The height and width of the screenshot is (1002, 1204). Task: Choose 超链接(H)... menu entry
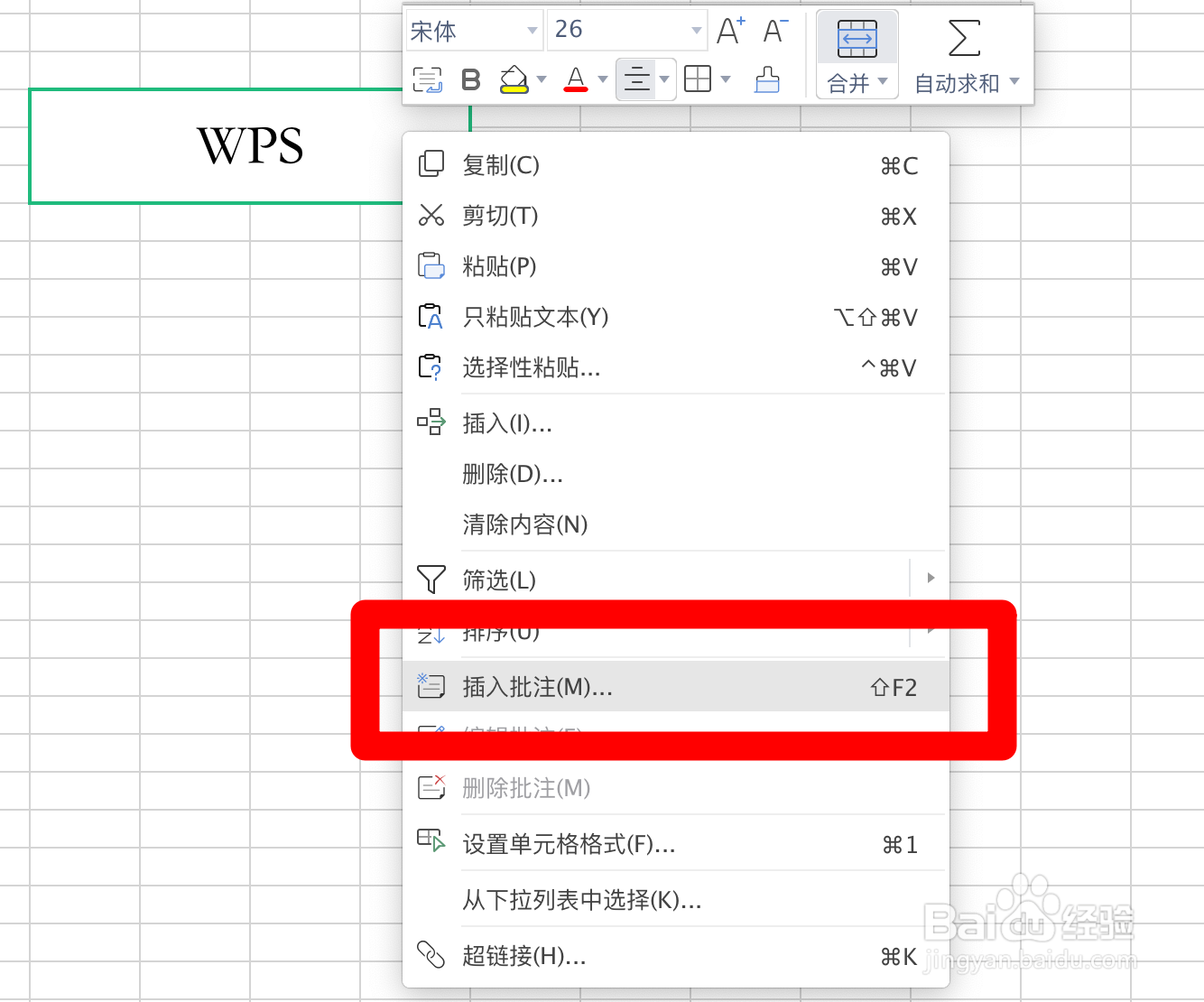[x=676, y=956]
